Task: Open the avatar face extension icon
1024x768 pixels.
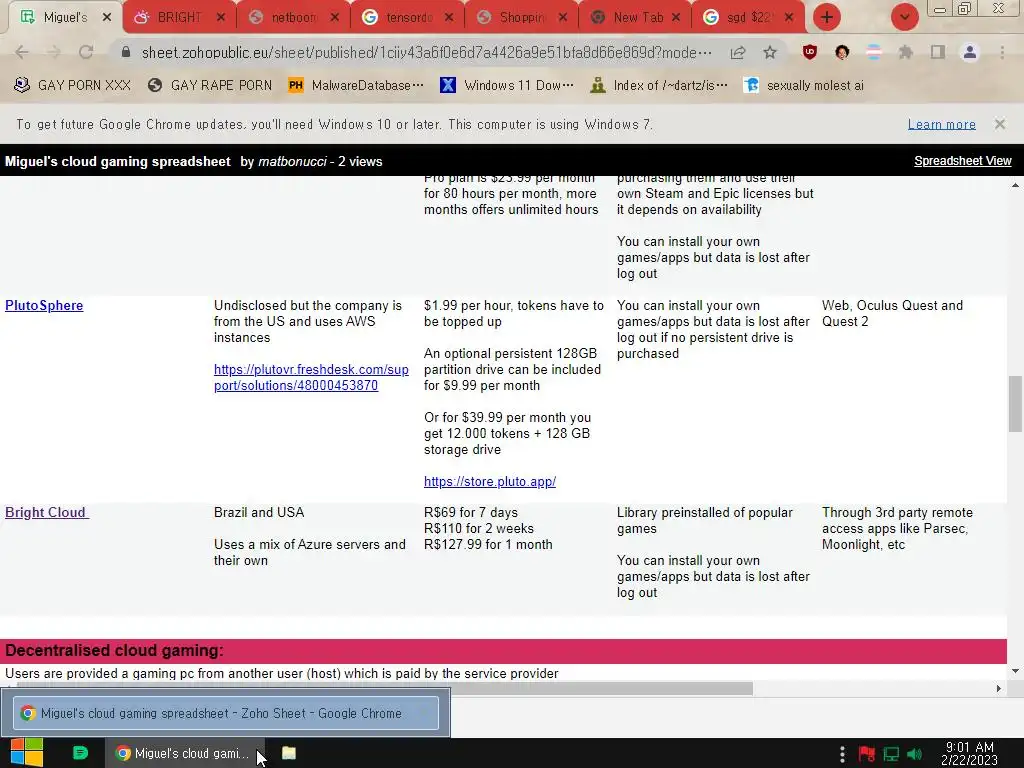Action: pyautogui.click(x=842, y=52)
